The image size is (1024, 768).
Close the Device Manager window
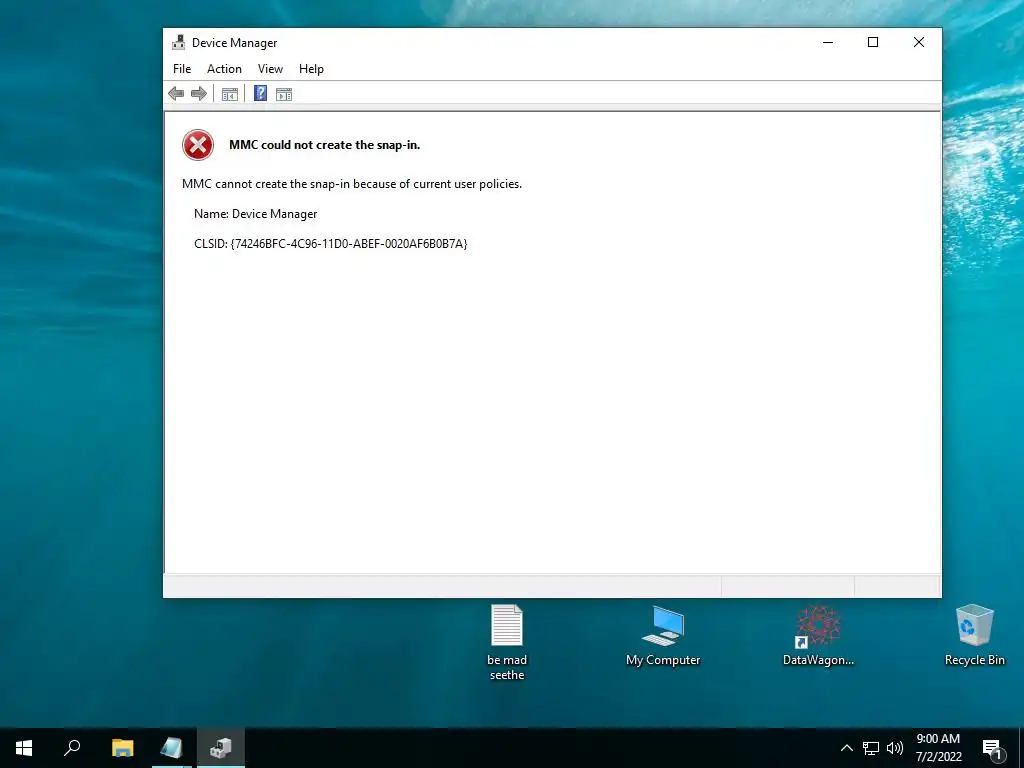pyautogui.click(x=919, y=42)
